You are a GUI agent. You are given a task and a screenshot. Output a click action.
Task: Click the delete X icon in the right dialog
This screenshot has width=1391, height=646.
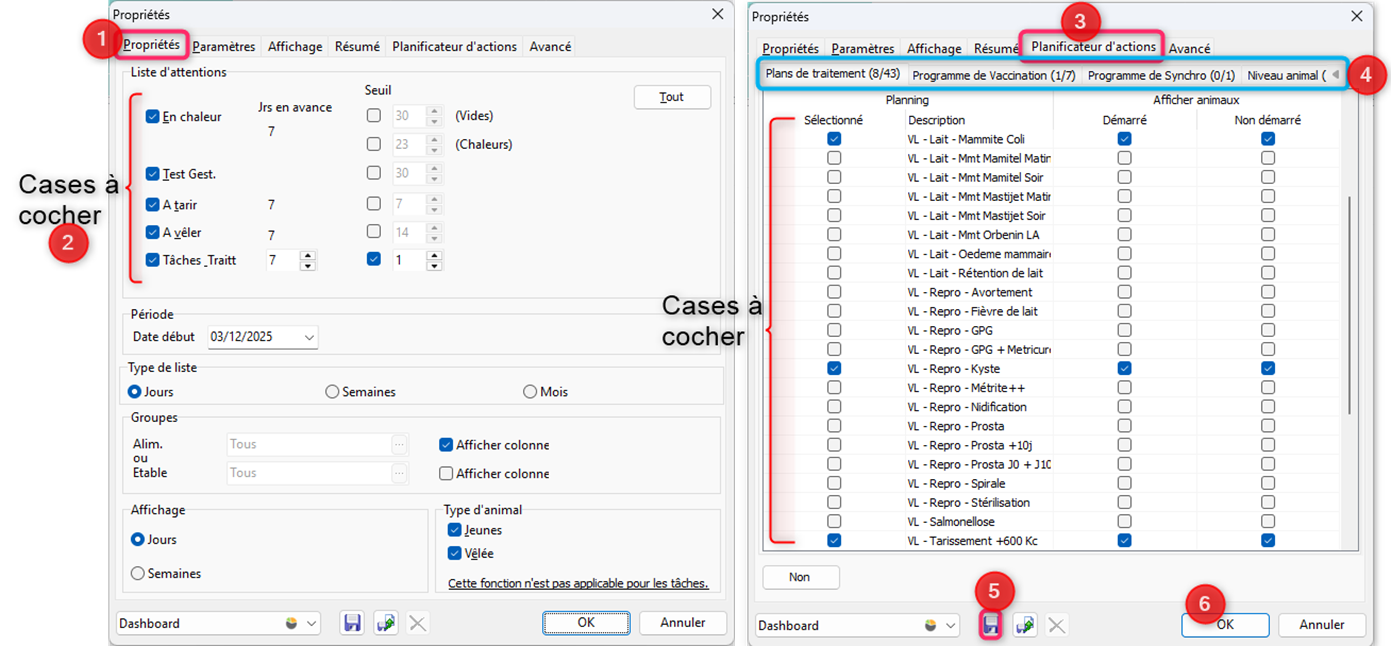point(1056,625)
